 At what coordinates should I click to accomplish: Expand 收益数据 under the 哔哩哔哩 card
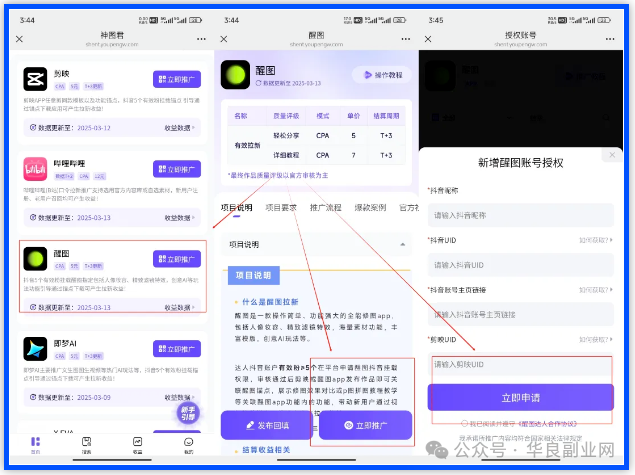click(182, 216)
